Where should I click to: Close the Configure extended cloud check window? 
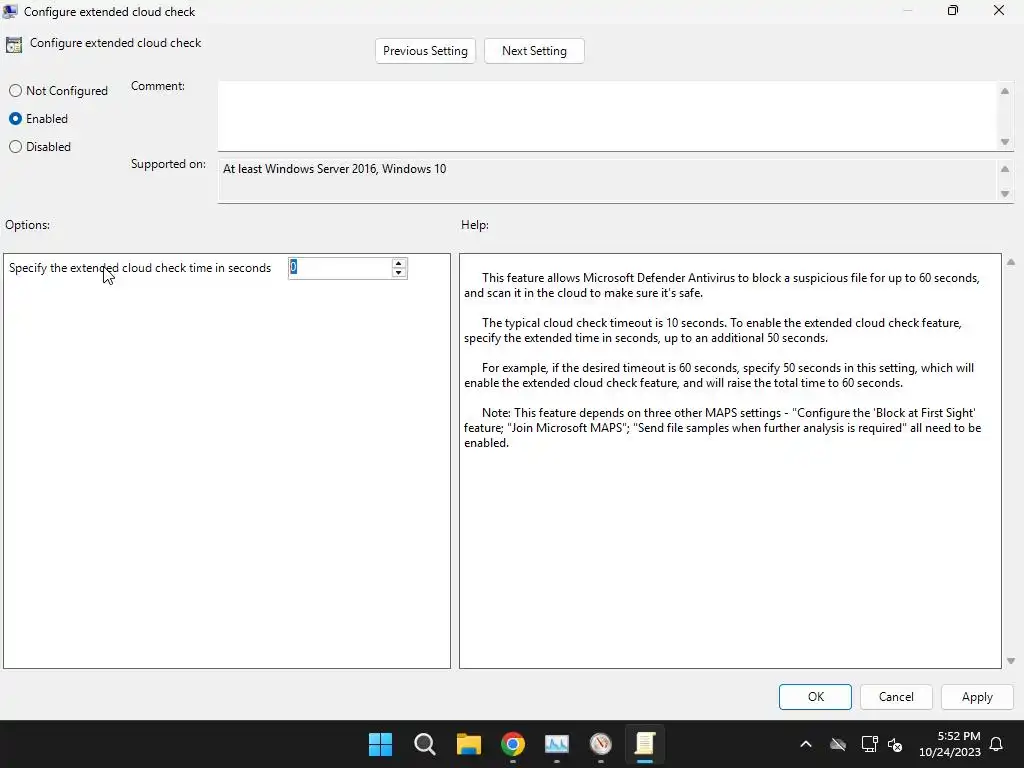coord(999,10)
